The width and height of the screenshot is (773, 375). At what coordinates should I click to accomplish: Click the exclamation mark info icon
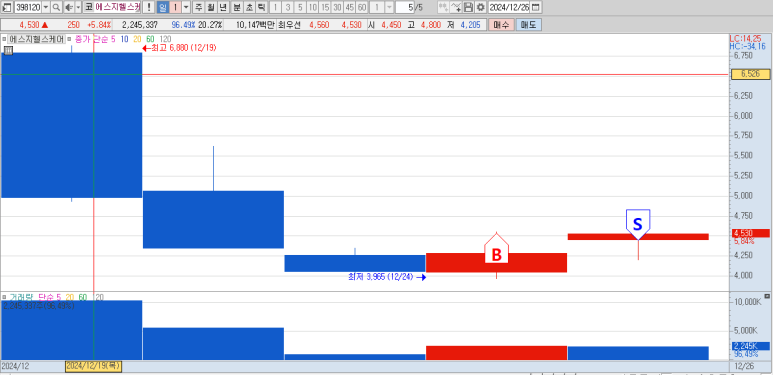148,7
